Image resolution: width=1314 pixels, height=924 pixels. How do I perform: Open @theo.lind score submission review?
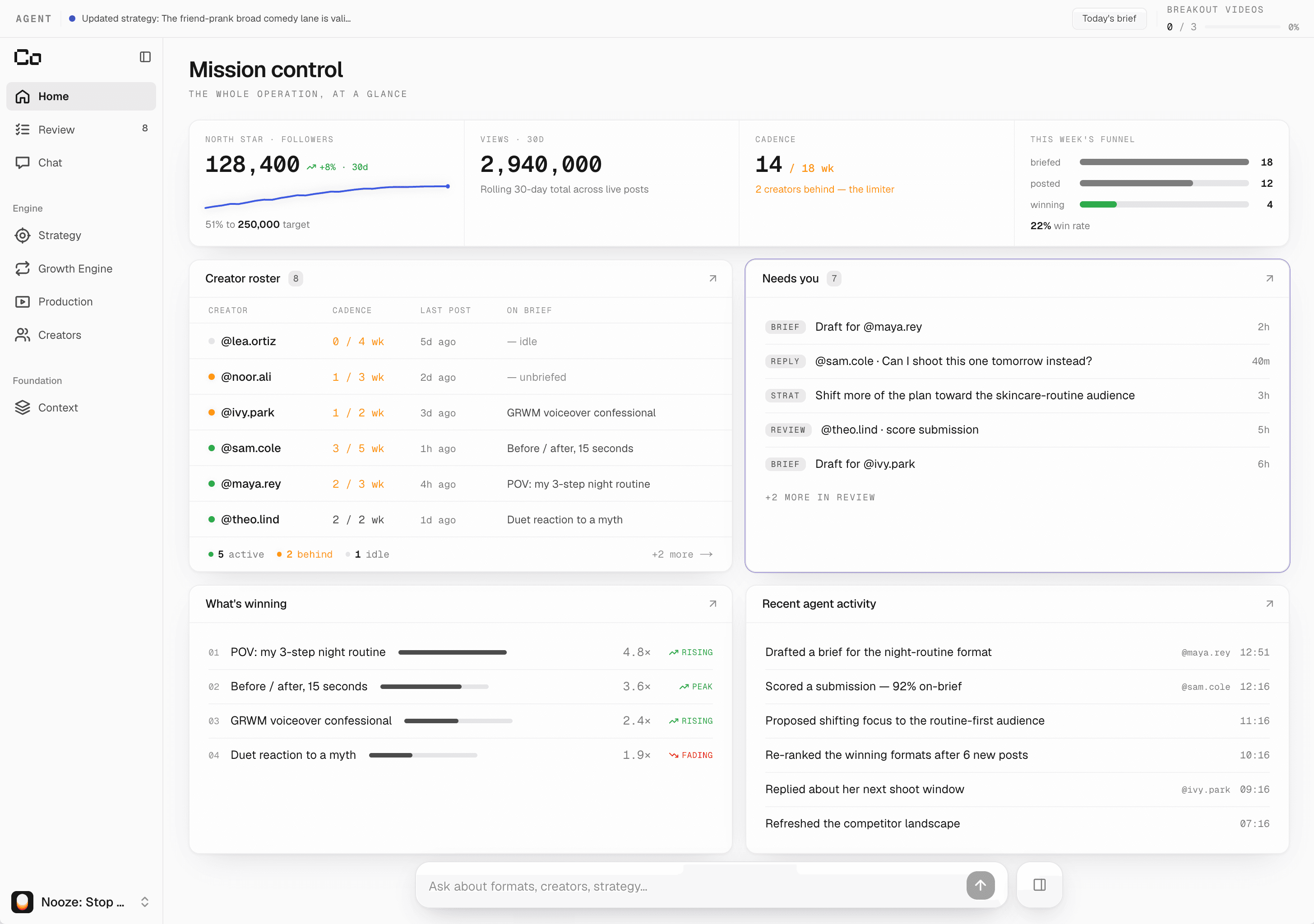coord(1017,430)
